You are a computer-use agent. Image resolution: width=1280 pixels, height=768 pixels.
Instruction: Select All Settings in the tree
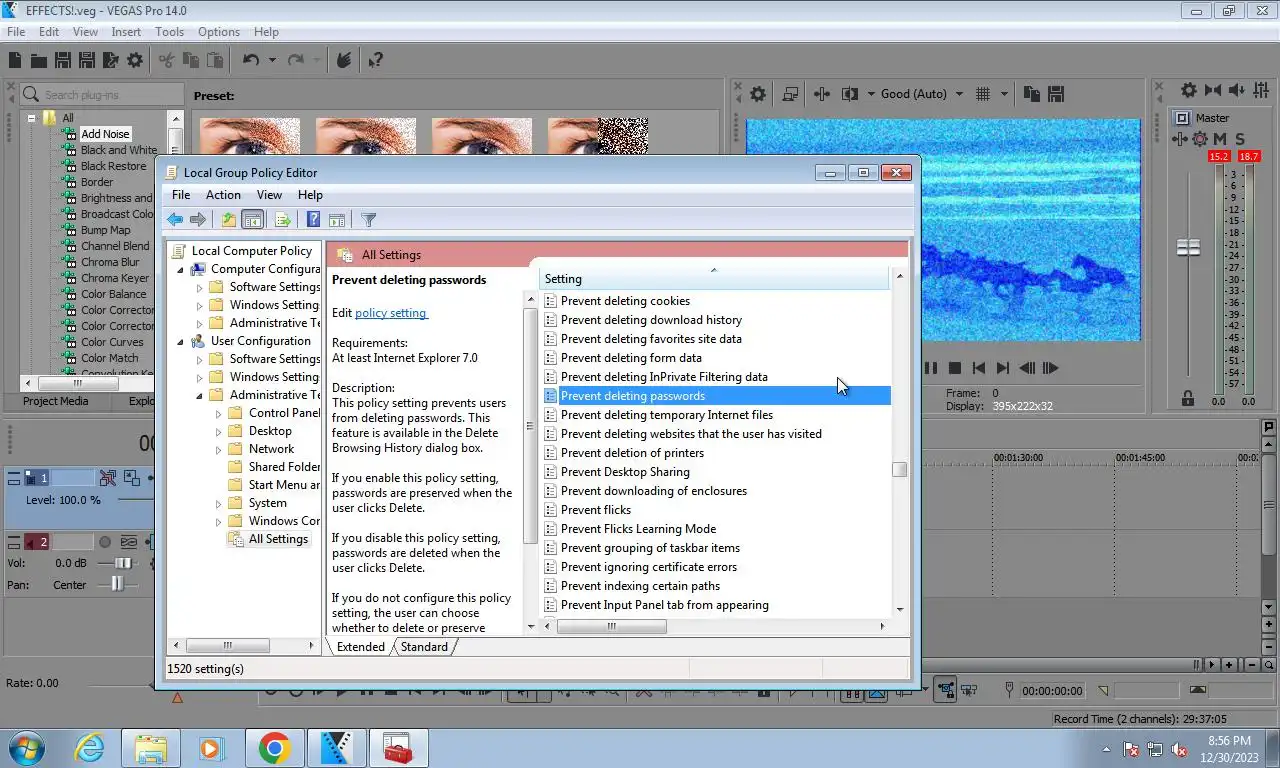(x=278, y=539)
